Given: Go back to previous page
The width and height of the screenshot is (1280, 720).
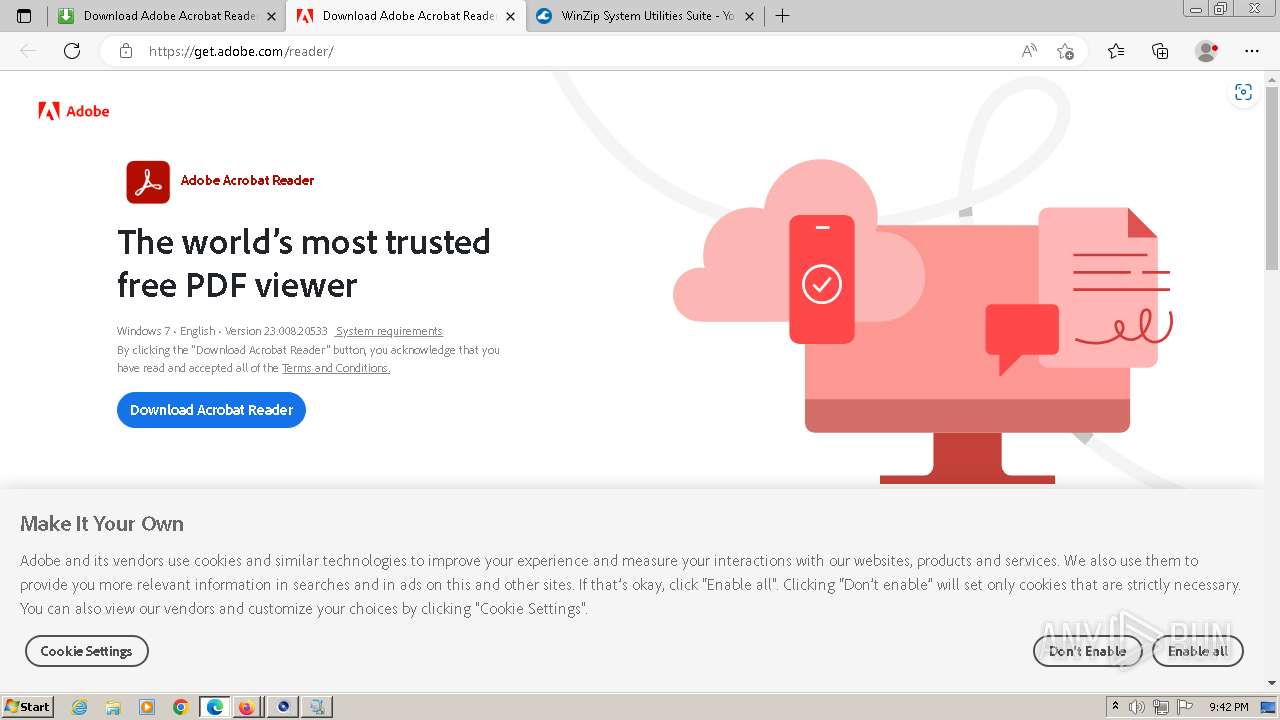Looking at the screenshot, I should point(28,51).
